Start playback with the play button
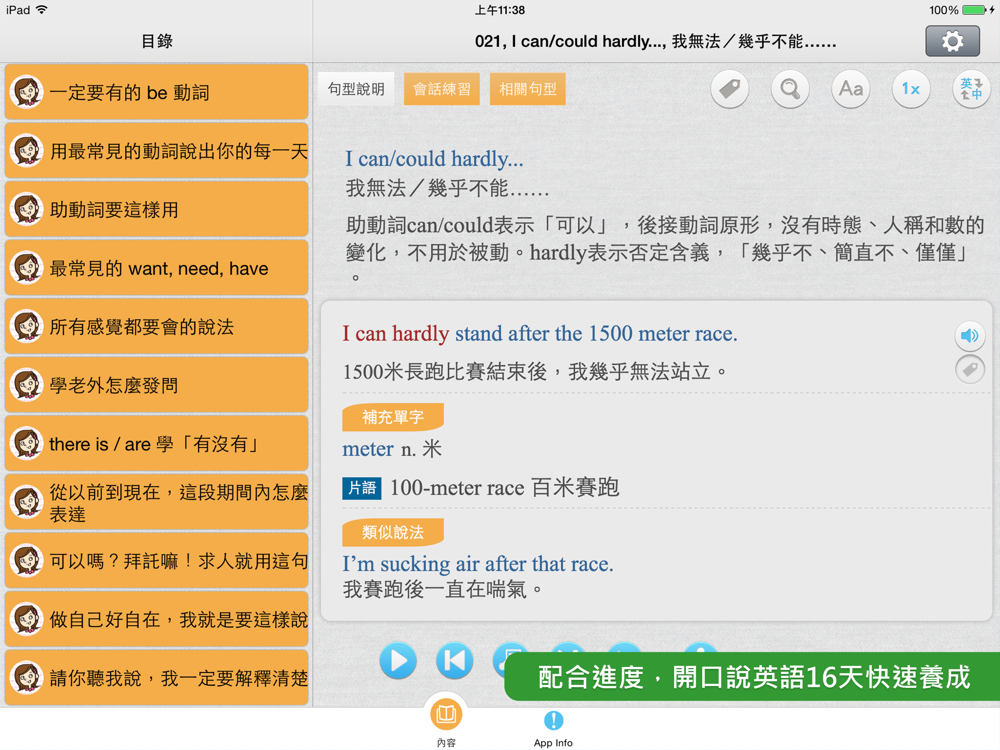This screenshot has width=1000, height=750. [x=398, y=661]
